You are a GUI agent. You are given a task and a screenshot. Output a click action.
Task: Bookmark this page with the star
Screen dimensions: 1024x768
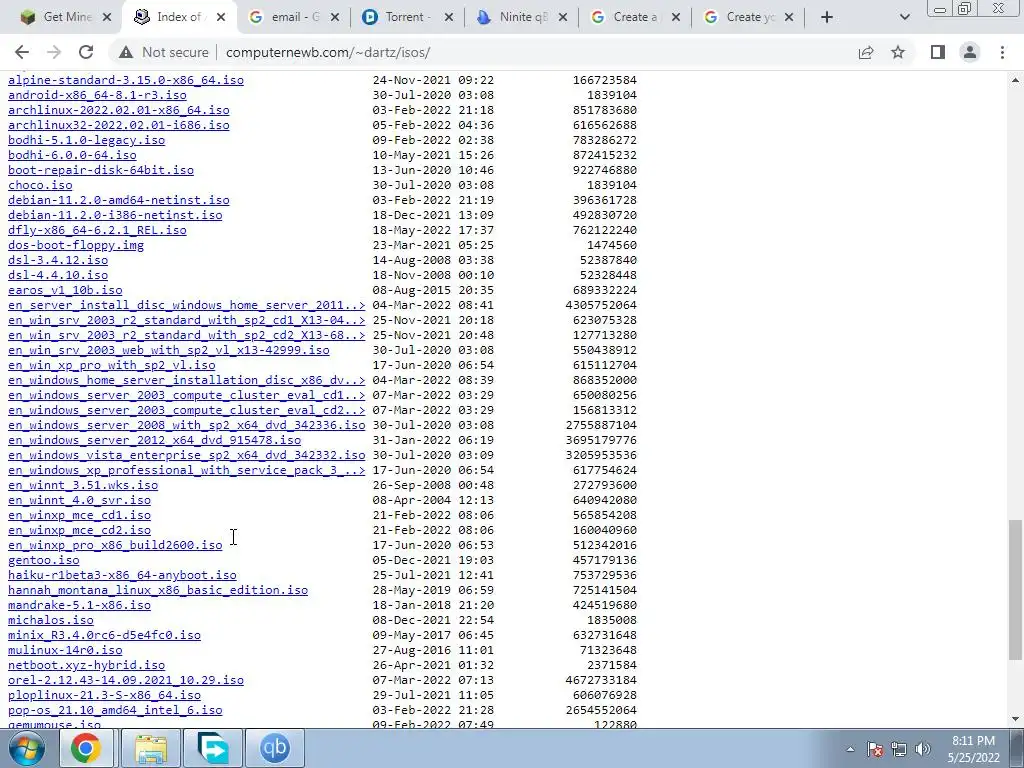898,52
